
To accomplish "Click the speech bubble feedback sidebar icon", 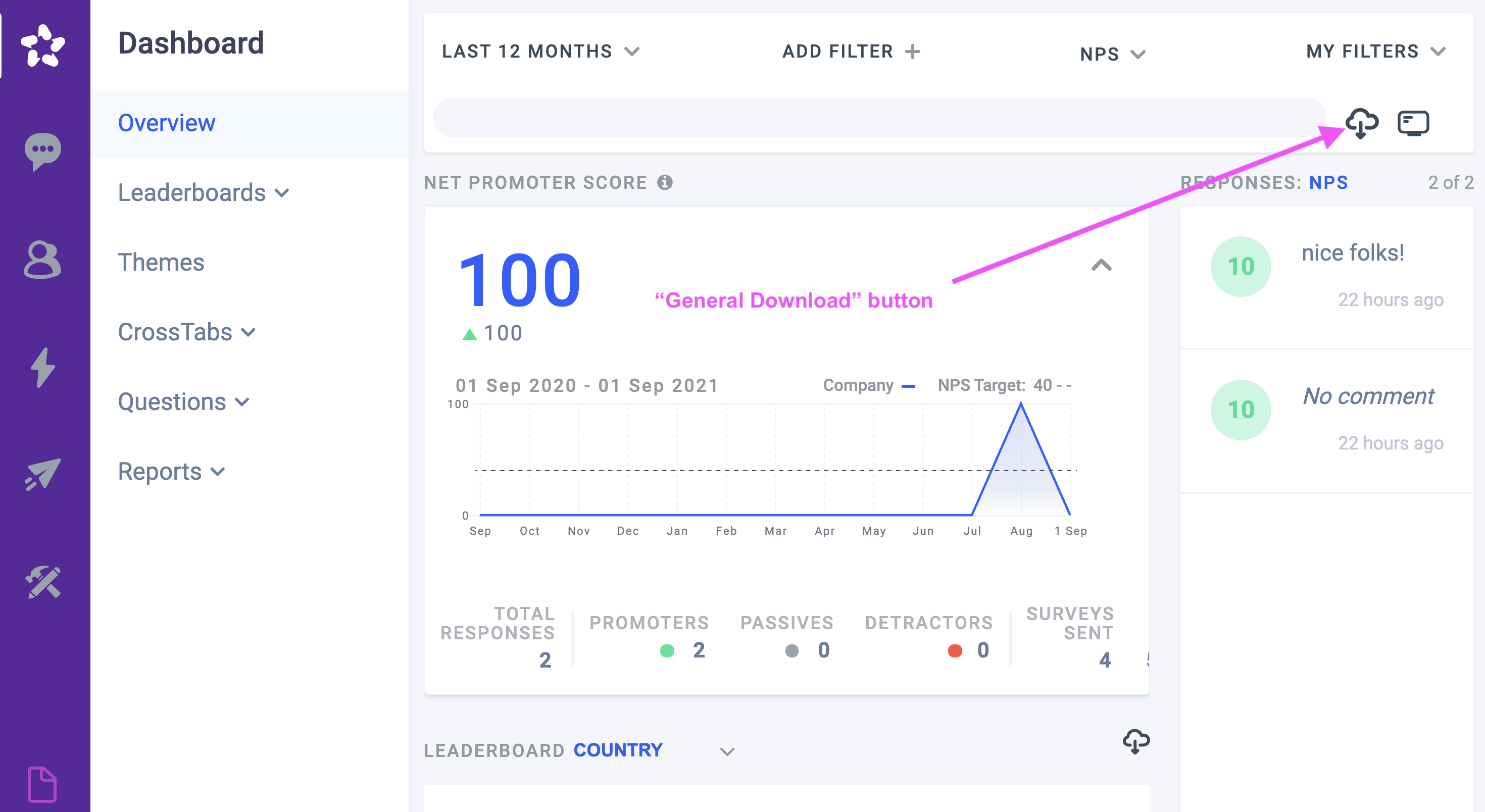I will point(42,151).
